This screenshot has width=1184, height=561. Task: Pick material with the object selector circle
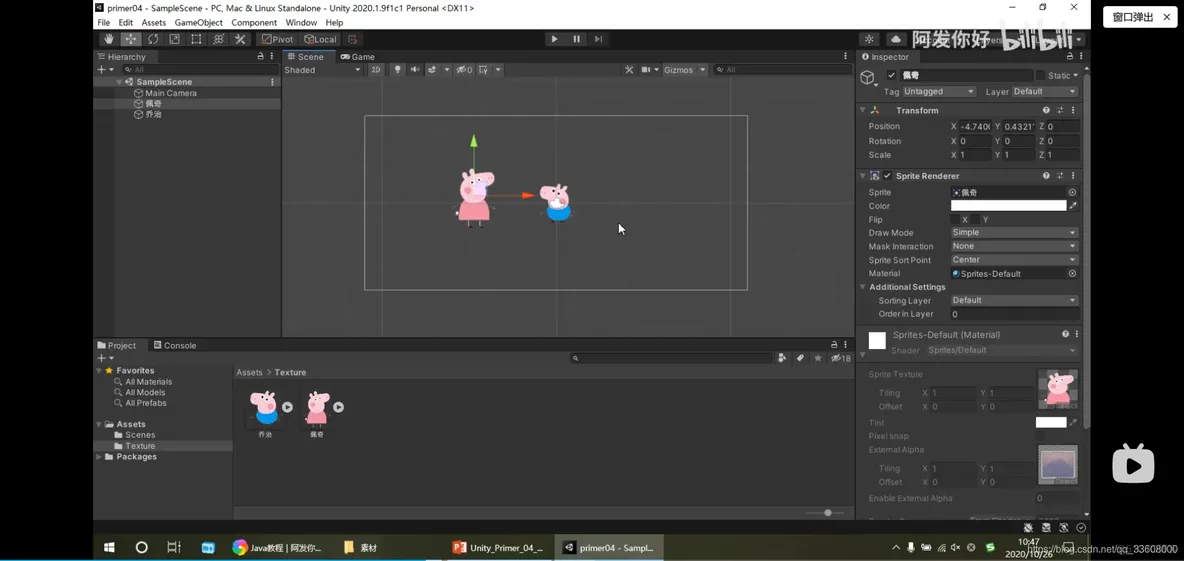coord(1072,273)
